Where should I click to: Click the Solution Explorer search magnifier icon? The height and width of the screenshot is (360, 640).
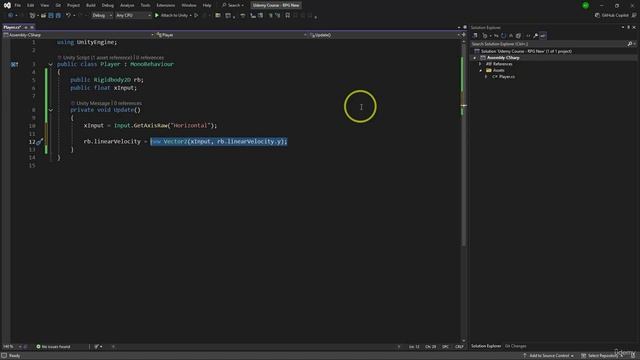point(630,44)
